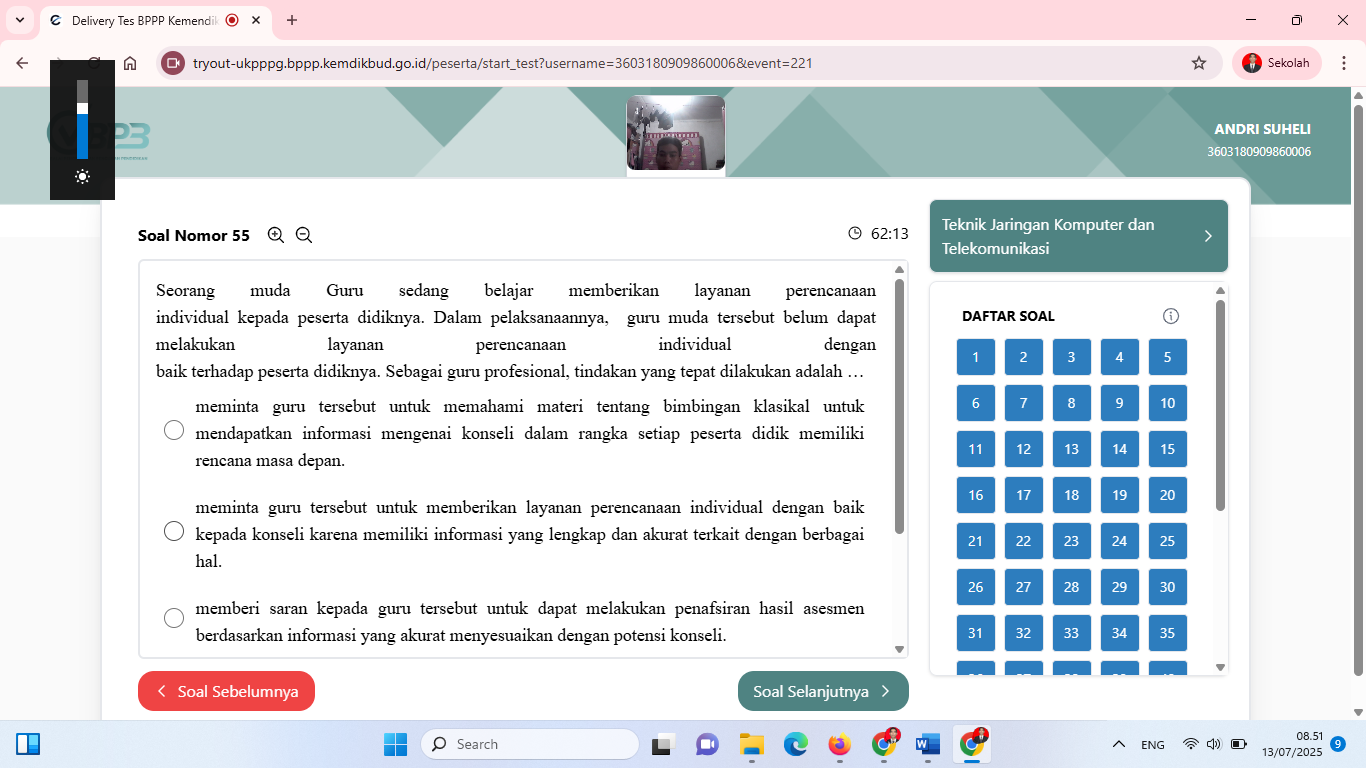Bookmark the page with the star icon

coord(1198,62)
